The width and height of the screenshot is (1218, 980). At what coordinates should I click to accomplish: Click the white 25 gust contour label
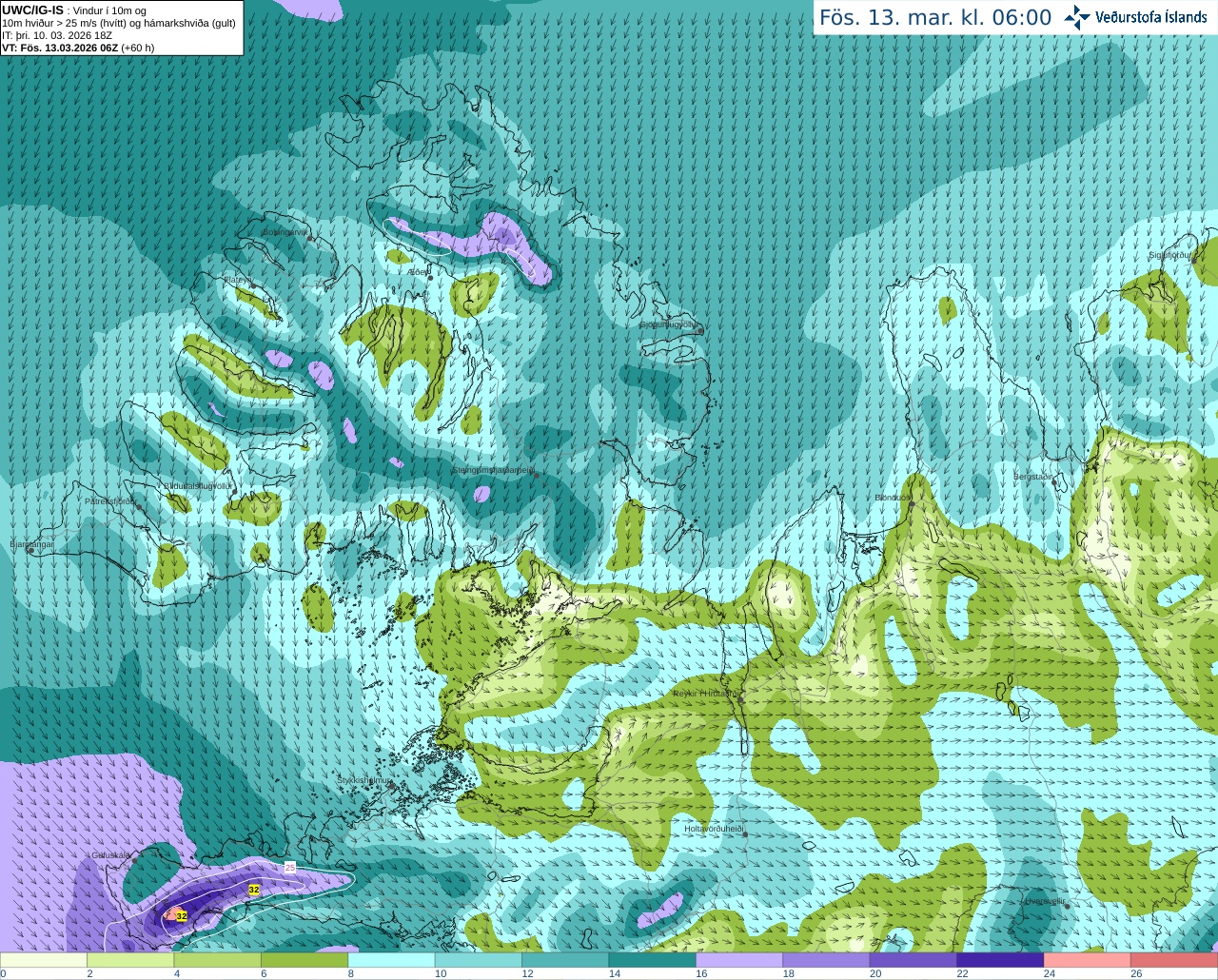coord(290,868)
